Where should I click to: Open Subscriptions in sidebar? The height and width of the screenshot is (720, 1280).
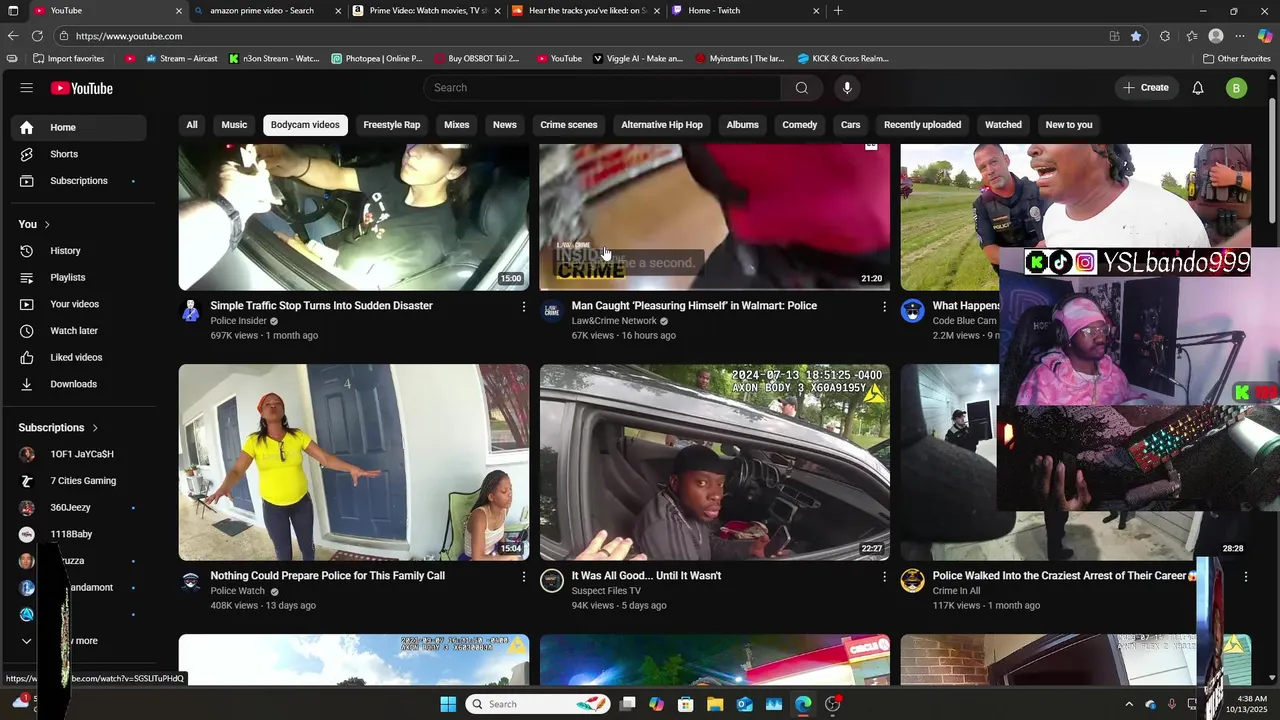78,181
